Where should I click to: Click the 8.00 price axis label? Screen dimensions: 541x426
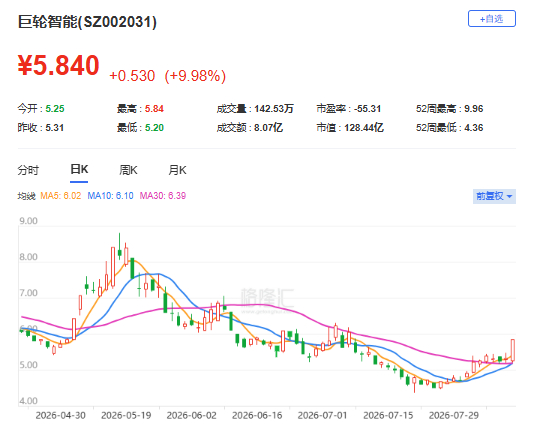tap(28, 257)
